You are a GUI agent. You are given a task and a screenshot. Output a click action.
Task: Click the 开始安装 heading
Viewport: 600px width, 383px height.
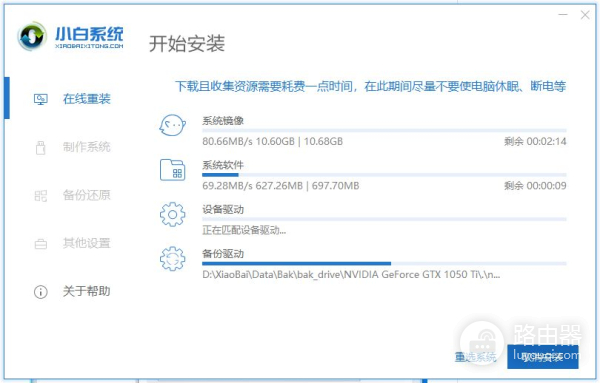(187, 44)
